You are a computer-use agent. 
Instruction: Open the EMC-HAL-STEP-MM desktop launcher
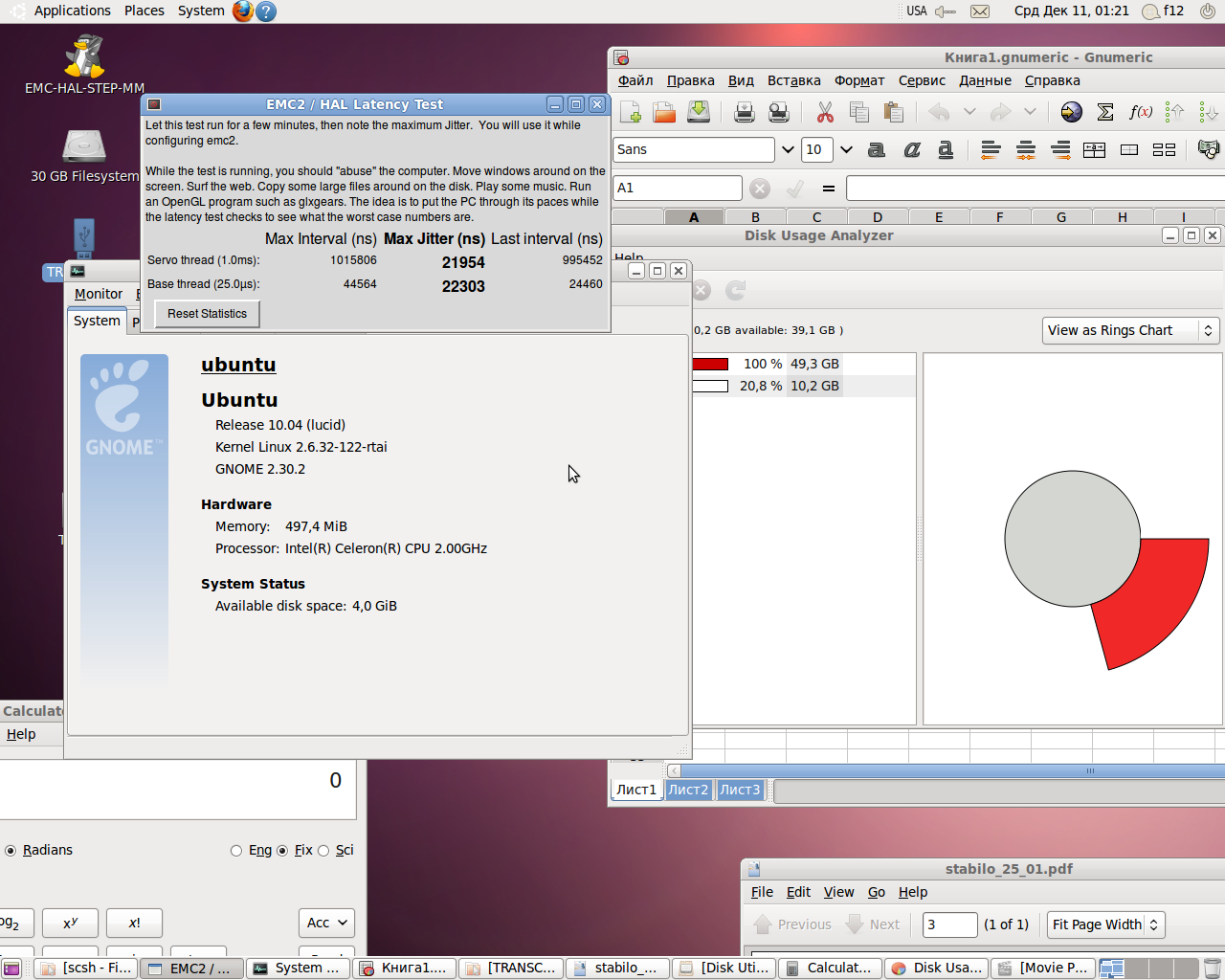pyautogui.click(x=84, y=64)
